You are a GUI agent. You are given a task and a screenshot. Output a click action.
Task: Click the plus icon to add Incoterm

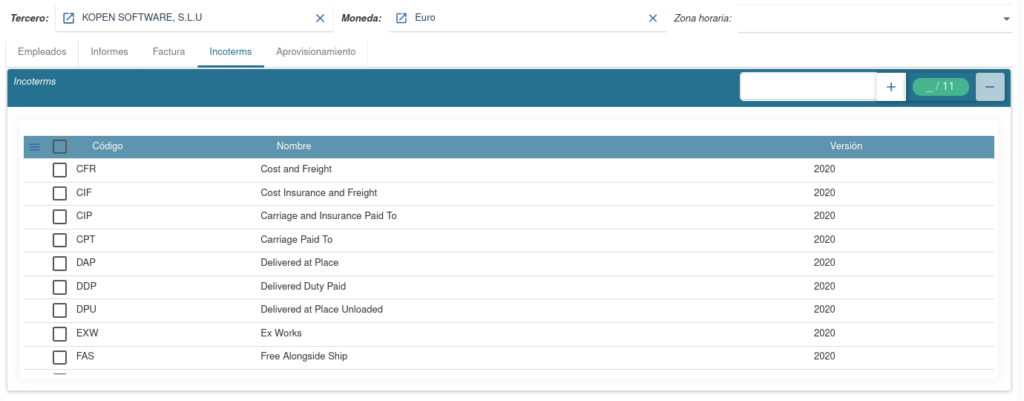(890, 87)
